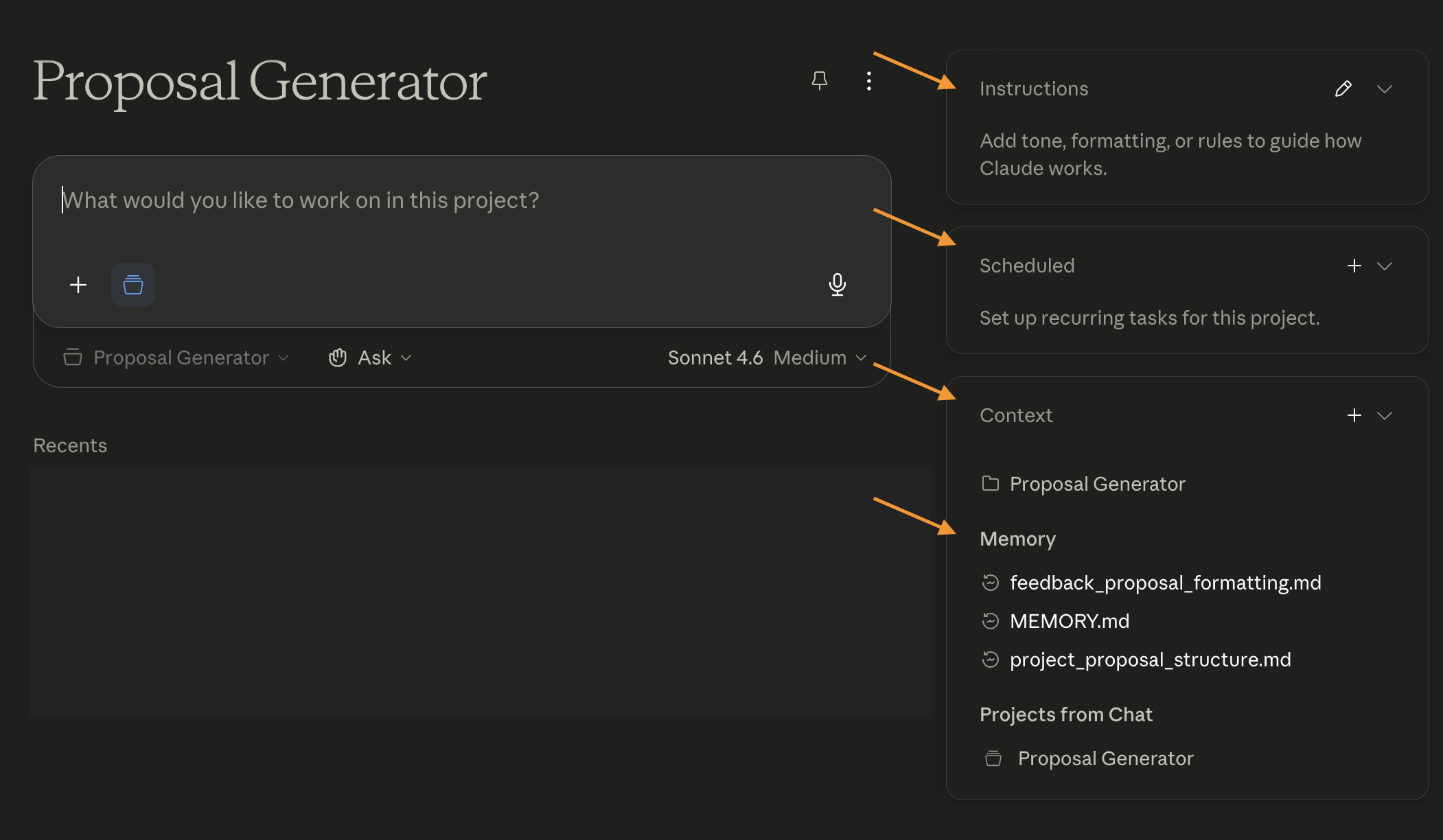Image resolution: width=1443 pixels, height=840 pixels.
Task: Add a scheduled task with plus icon
Action: (1354, 266)
